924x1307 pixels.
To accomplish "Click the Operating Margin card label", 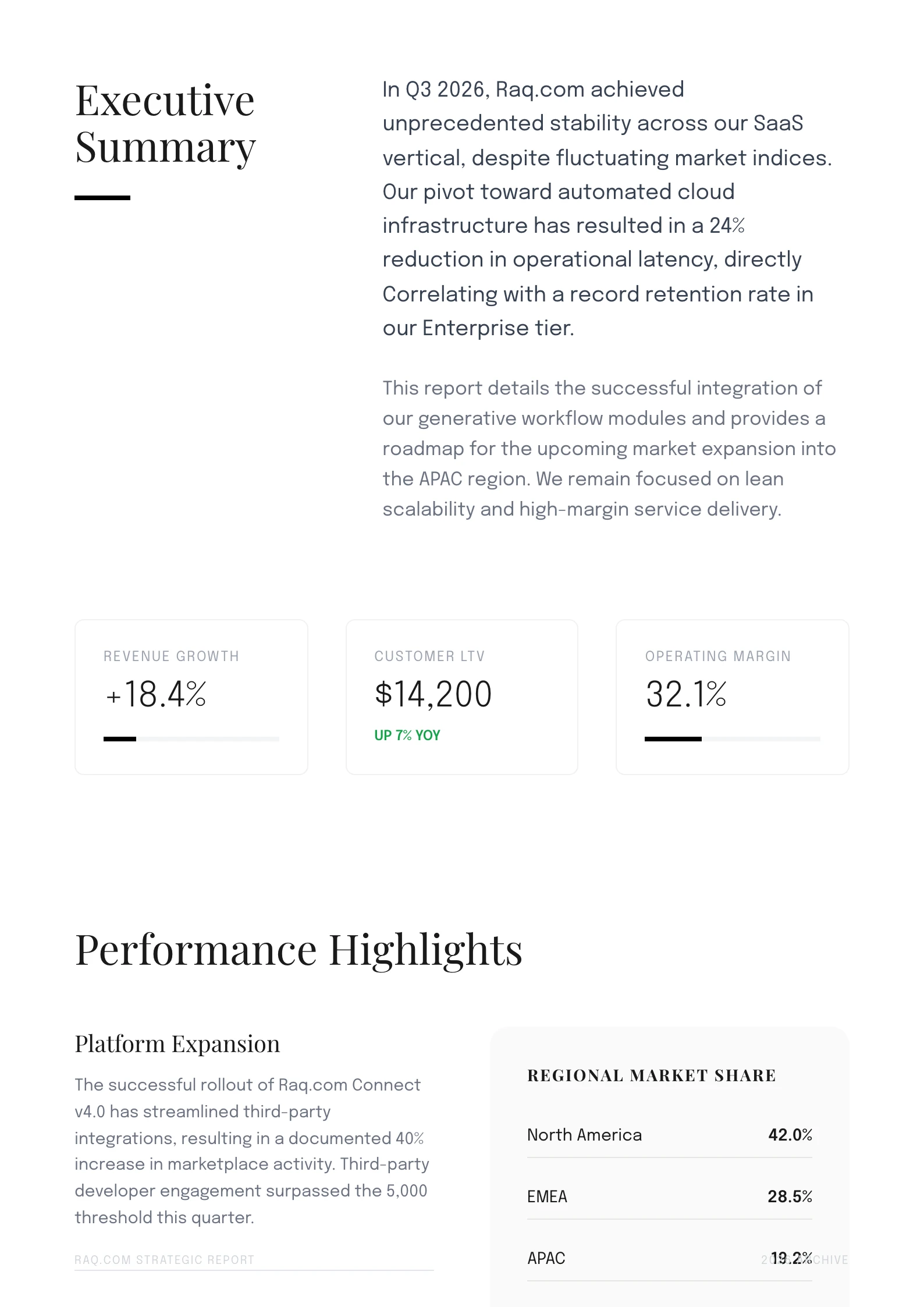I will click(717, 656).
